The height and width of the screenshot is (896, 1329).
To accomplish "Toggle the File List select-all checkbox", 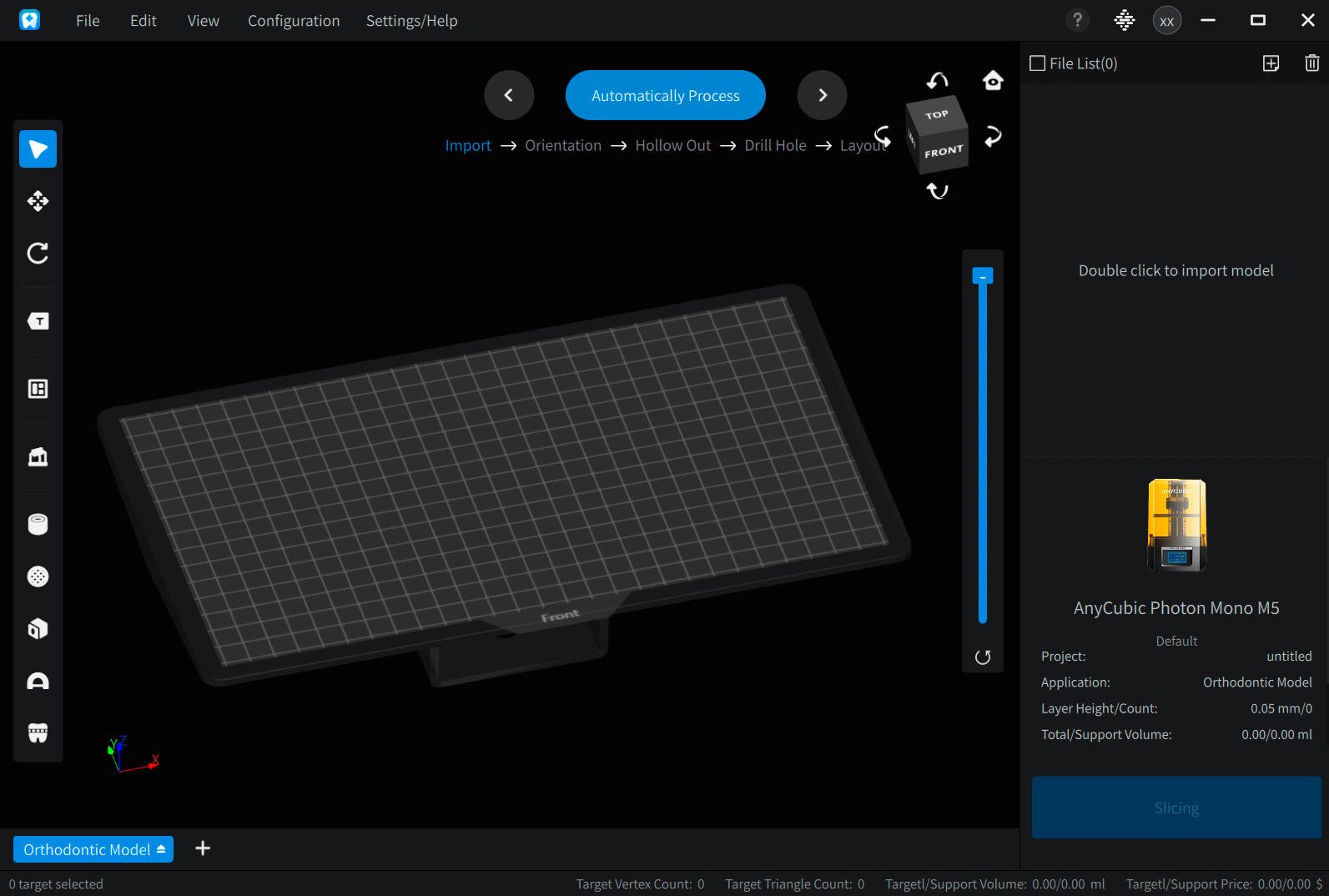I will pos(1037,63).
